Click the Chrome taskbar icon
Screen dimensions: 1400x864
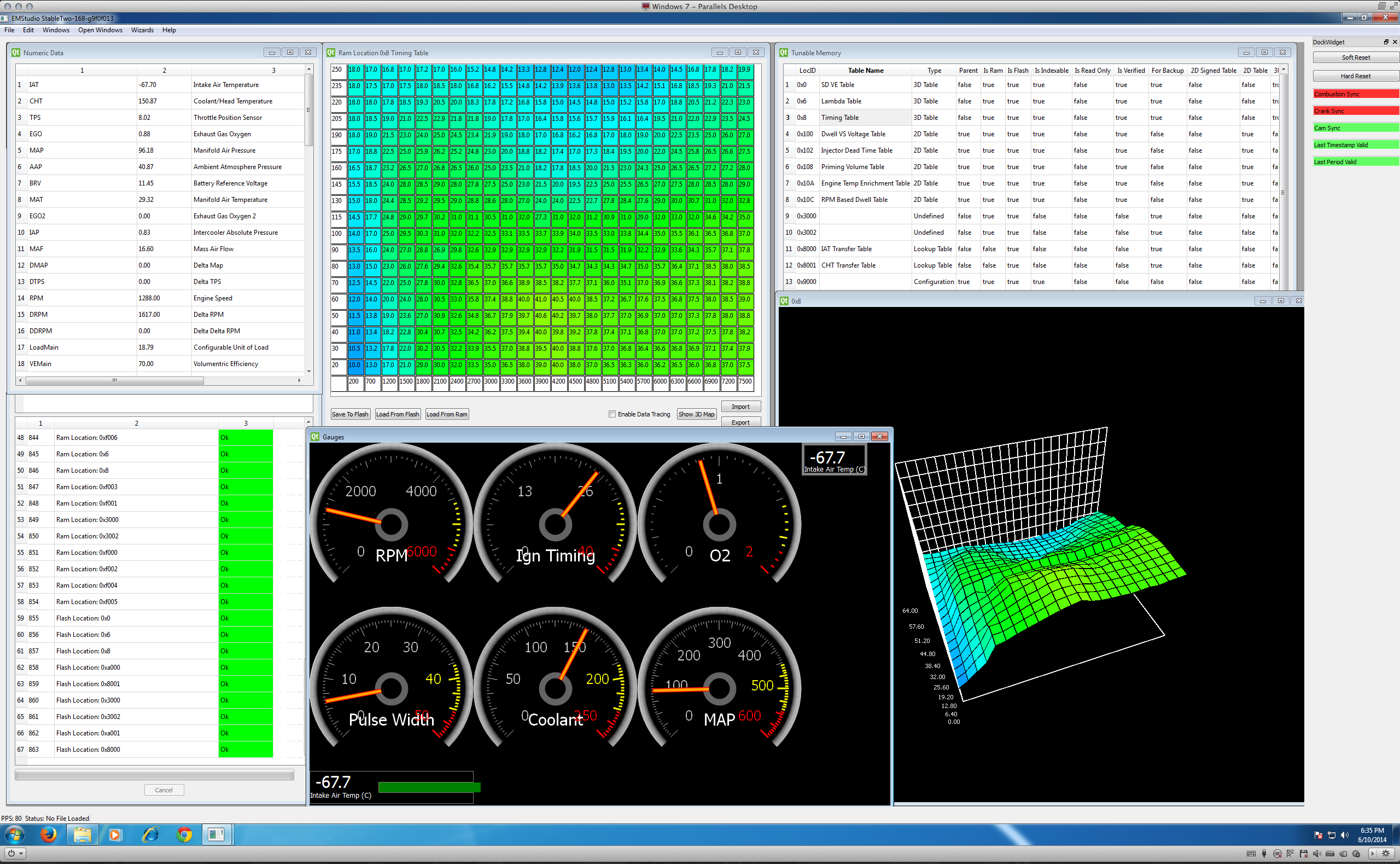click(x=184, y=835)
